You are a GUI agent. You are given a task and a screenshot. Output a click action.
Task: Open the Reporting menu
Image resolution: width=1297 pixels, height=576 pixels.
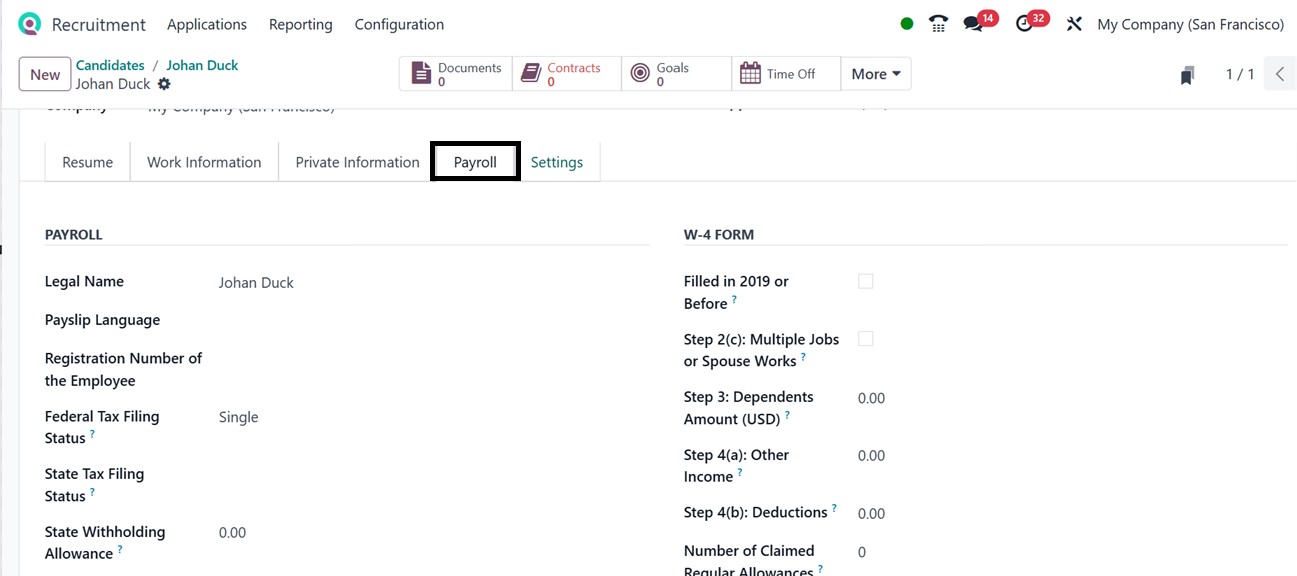tap(300, 24)
